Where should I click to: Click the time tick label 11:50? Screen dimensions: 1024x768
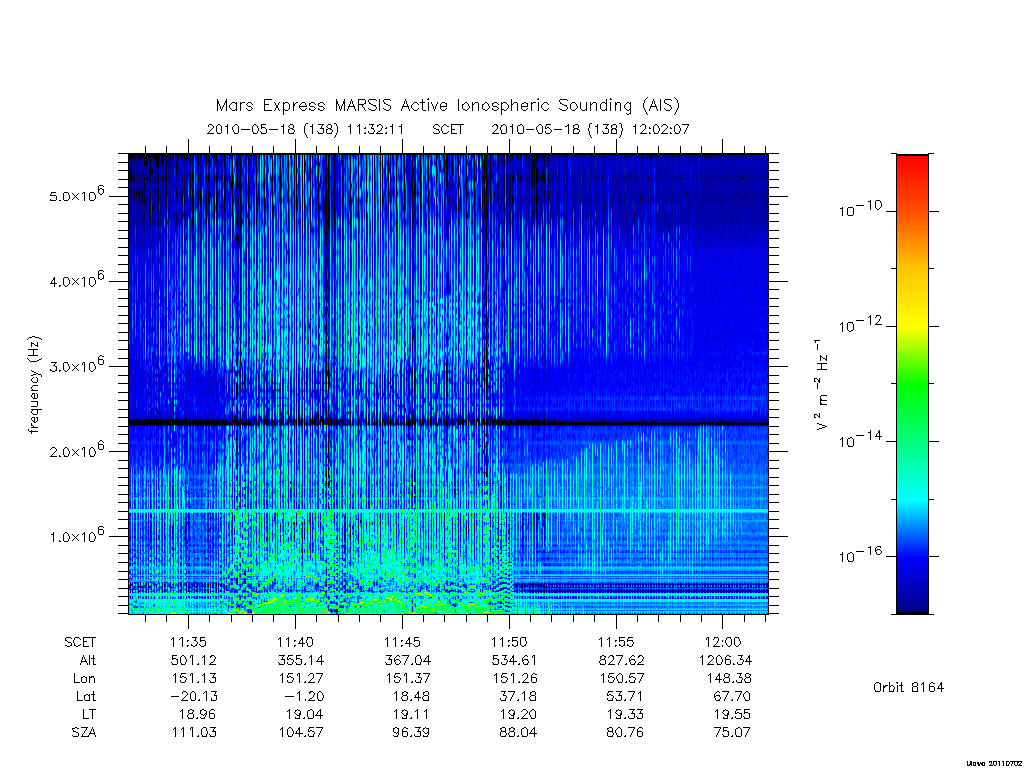point(509,642)
